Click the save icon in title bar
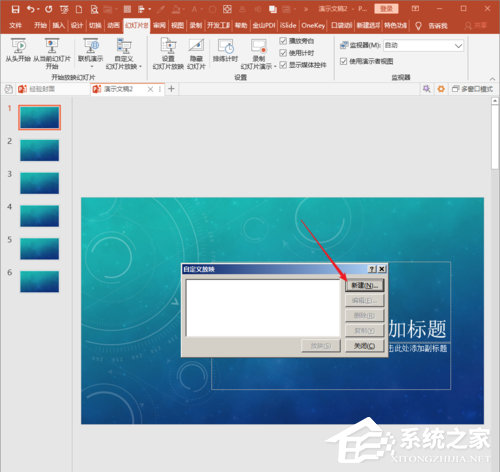 pyautogui.click(x=15, y=9)
